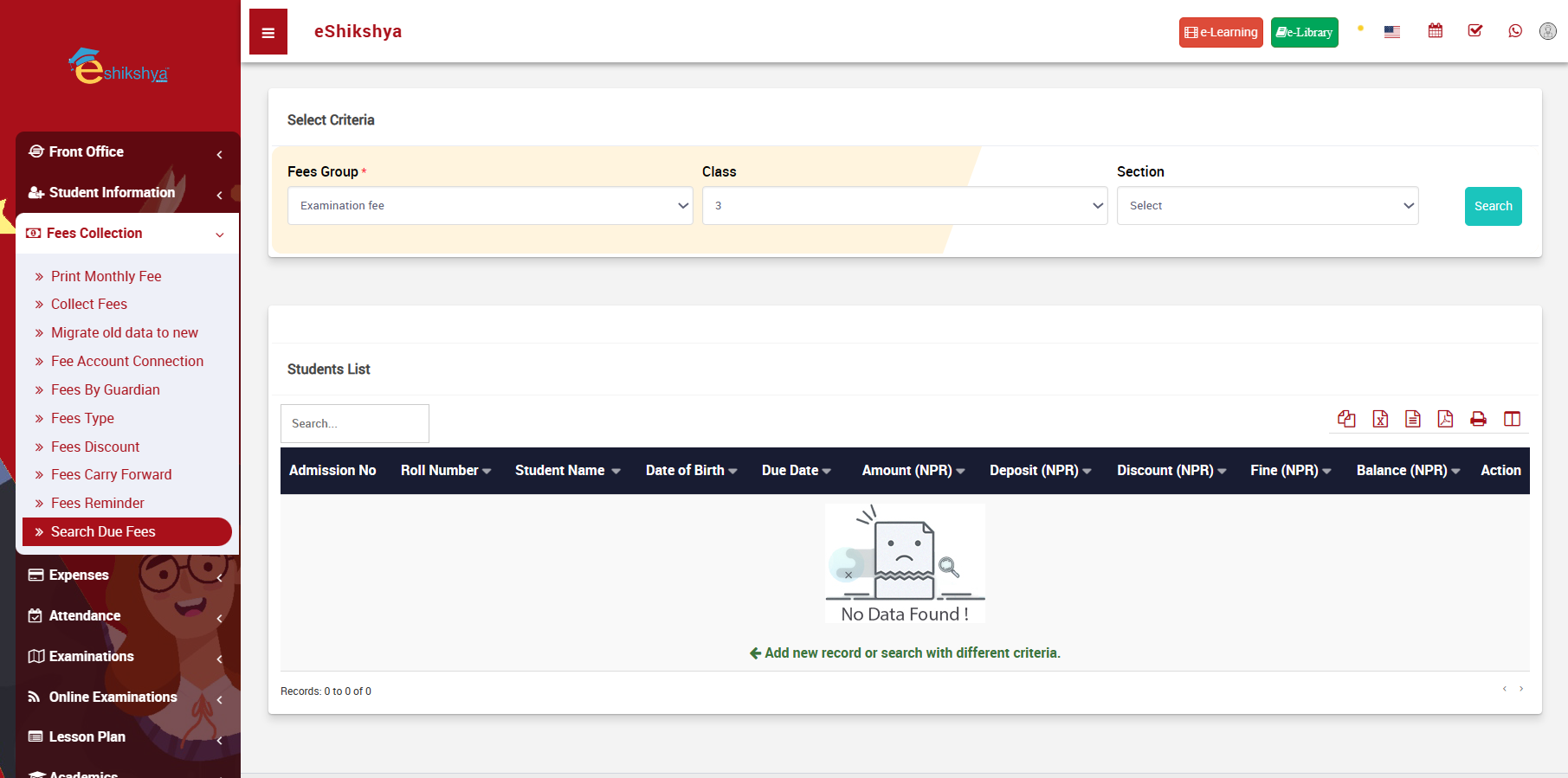Open Fees By Guardian page

click(x=105, y=389)
